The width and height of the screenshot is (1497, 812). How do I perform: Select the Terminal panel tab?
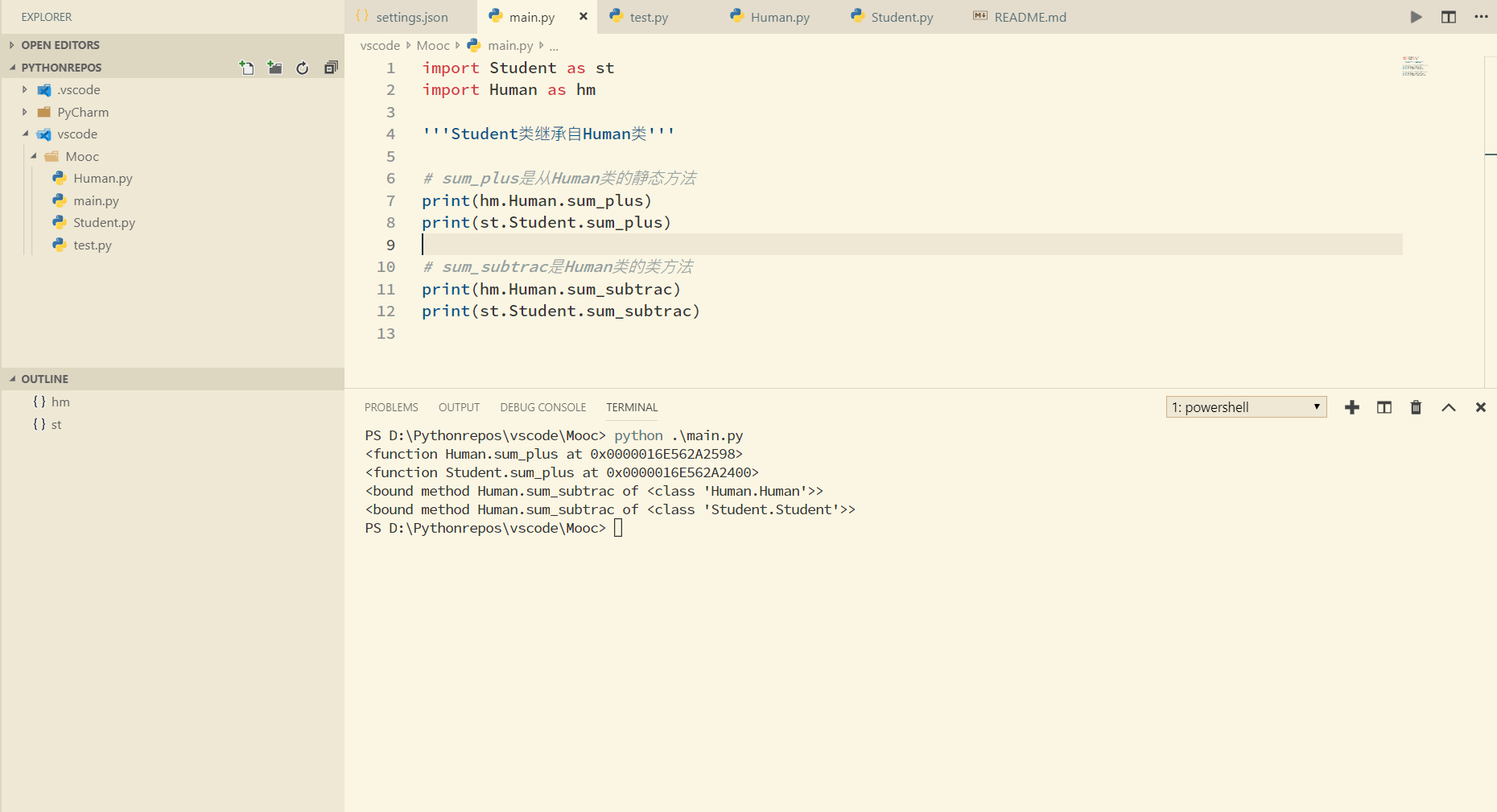pos(632,407)
